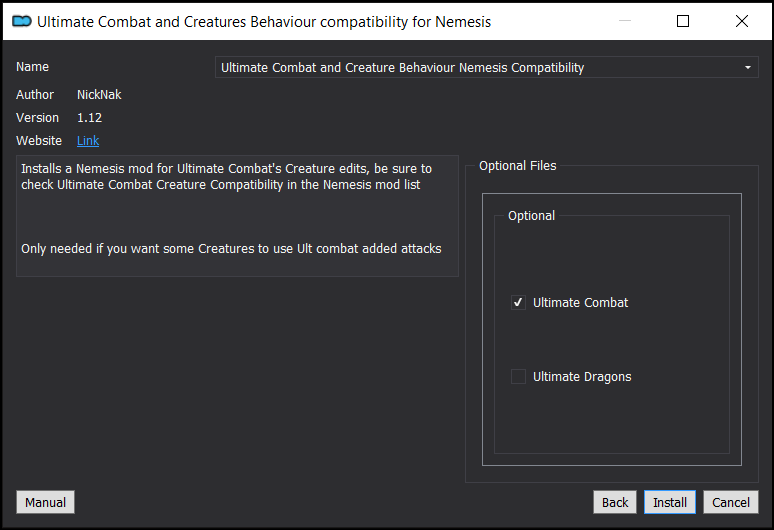This screenshot has height=530, width=774.
Task: Uncheck the Ultimate Combat checkbox
Action: (518, 303)
